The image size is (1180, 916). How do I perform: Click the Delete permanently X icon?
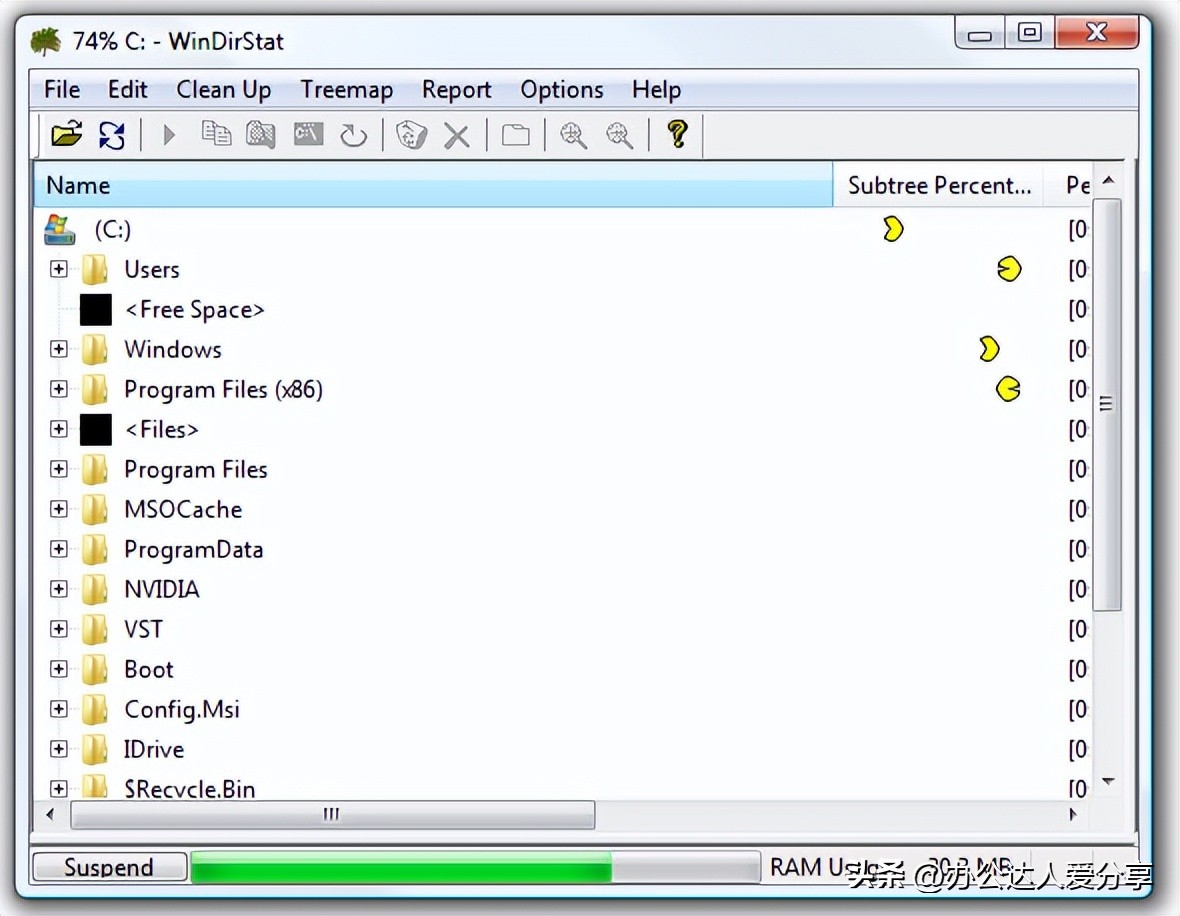point(457,134)
